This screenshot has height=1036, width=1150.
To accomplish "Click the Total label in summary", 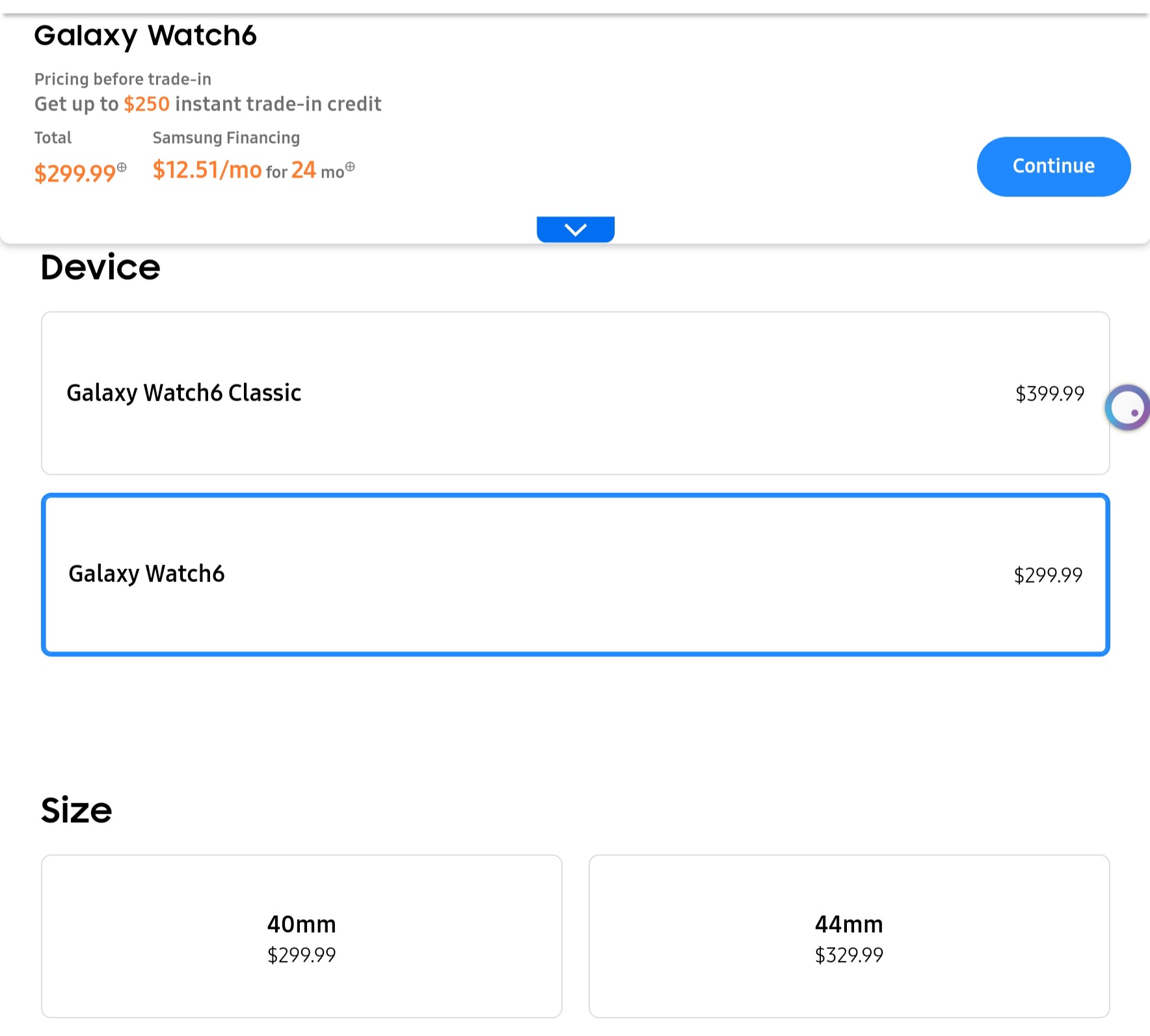I will click(x=53, y=138).
